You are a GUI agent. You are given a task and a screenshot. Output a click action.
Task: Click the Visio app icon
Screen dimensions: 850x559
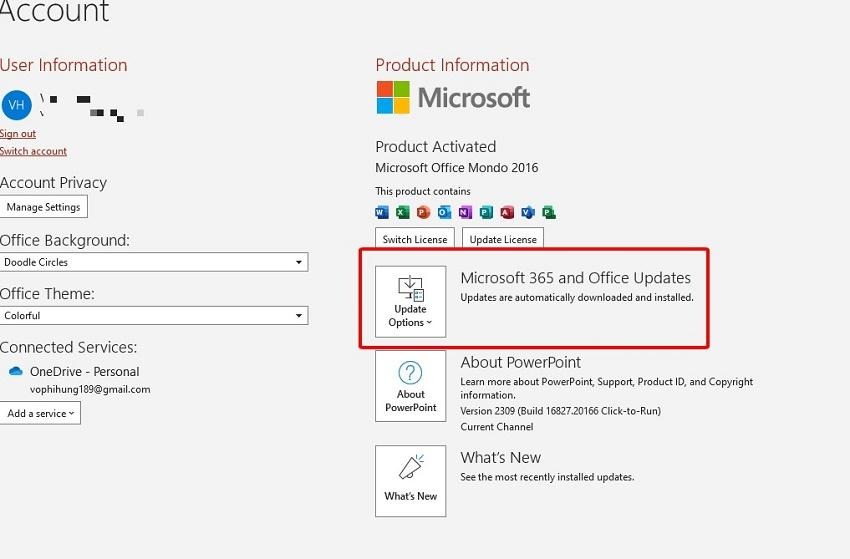point(528,212)
